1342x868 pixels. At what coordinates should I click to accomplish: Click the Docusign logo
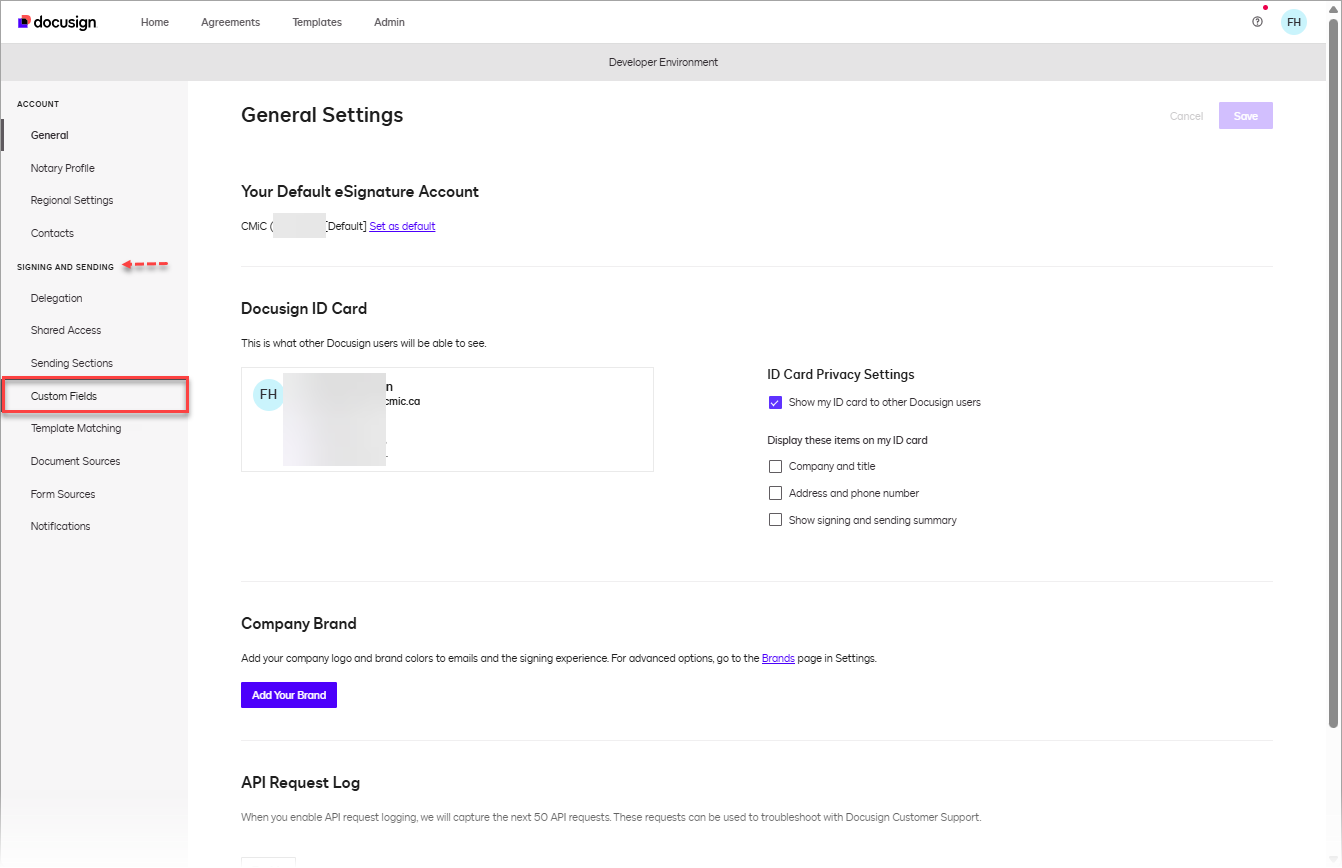tap(57, 22)
